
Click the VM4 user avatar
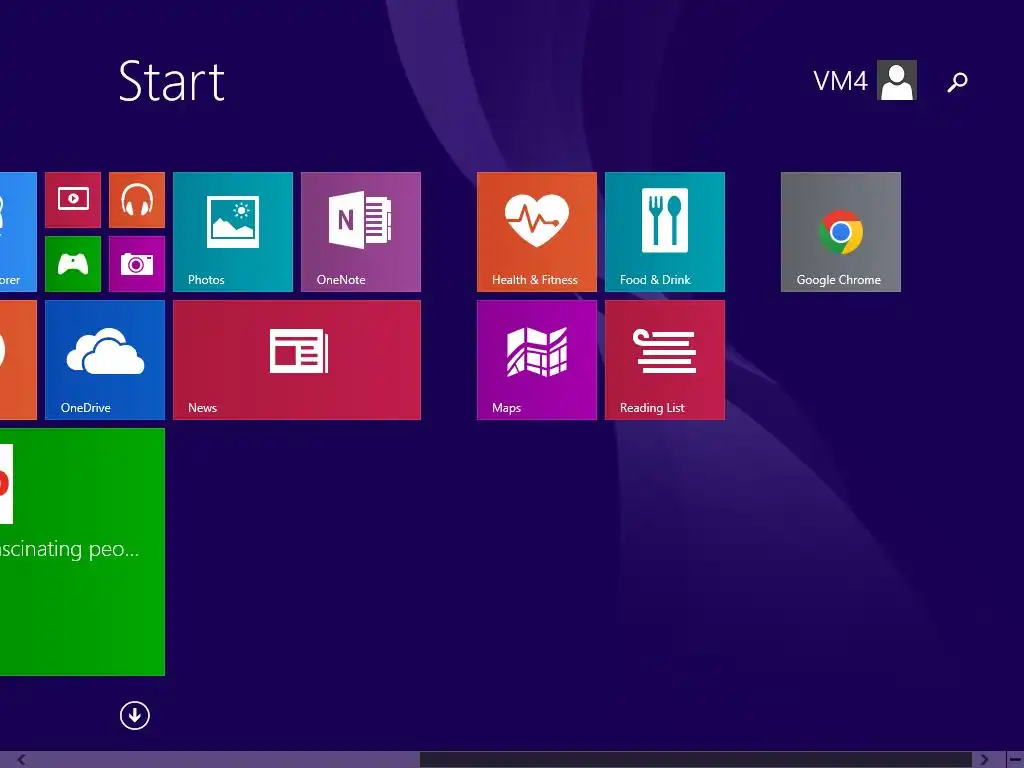[x=897, y=80]
